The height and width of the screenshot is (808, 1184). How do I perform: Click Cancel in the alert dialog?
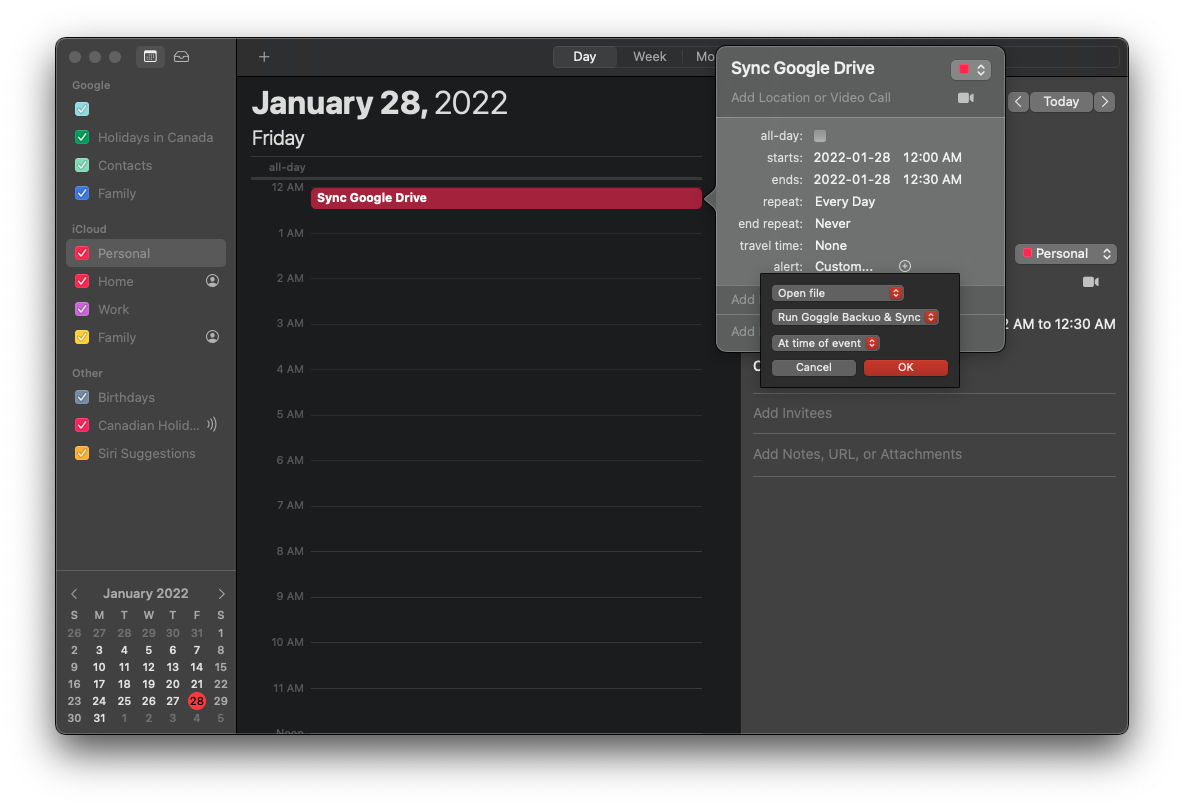click(813, 367)
